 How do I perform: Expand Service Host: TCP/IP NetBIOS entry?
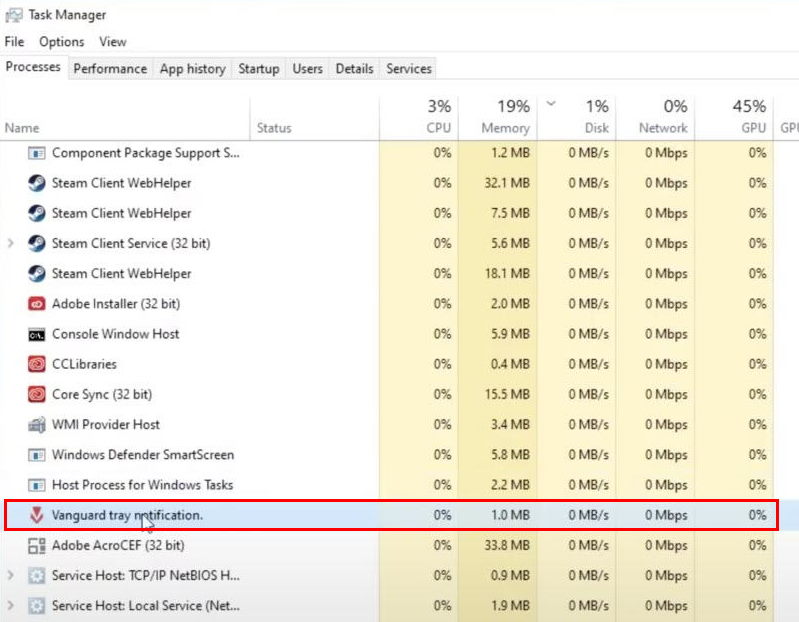click(11, 576)
